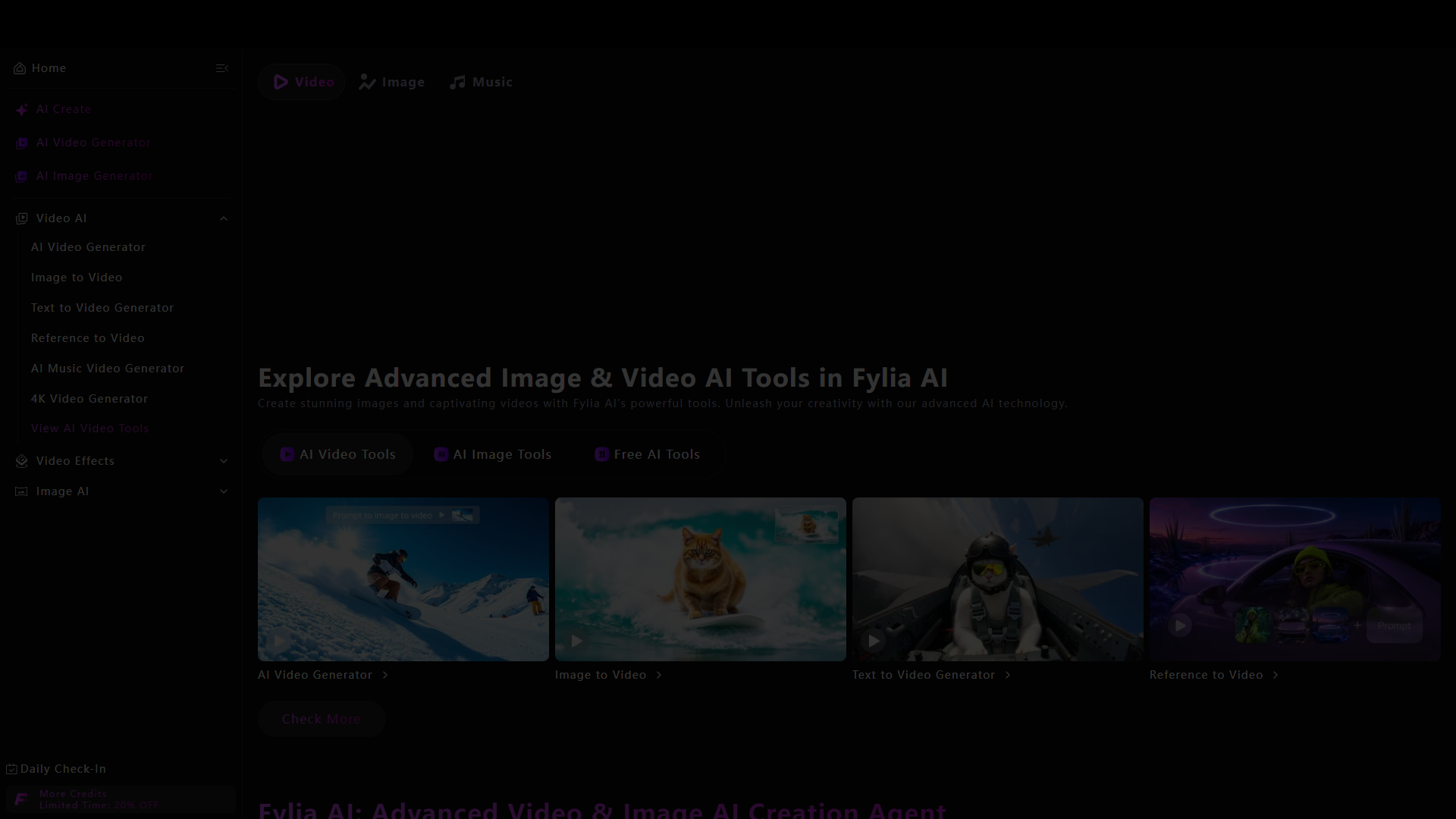Open AI Music Video Generator in the sidebar
The width and height of the screenshot is (1456, 819).
click(108, 369)
